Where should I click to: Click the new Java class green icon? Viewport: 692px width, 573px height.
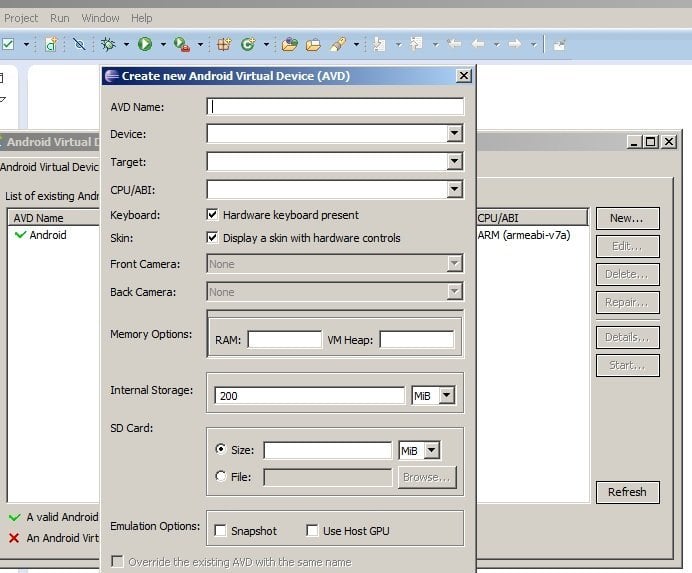(x=248, y=44)
